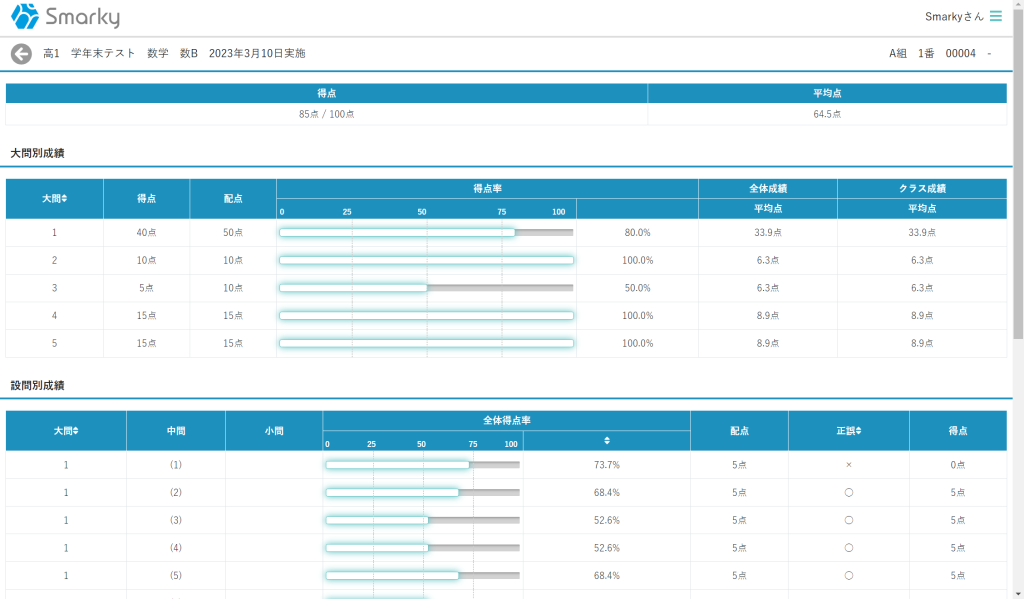
Task: Click the 得点 header in the summary table
Action: tap(327, 93)
